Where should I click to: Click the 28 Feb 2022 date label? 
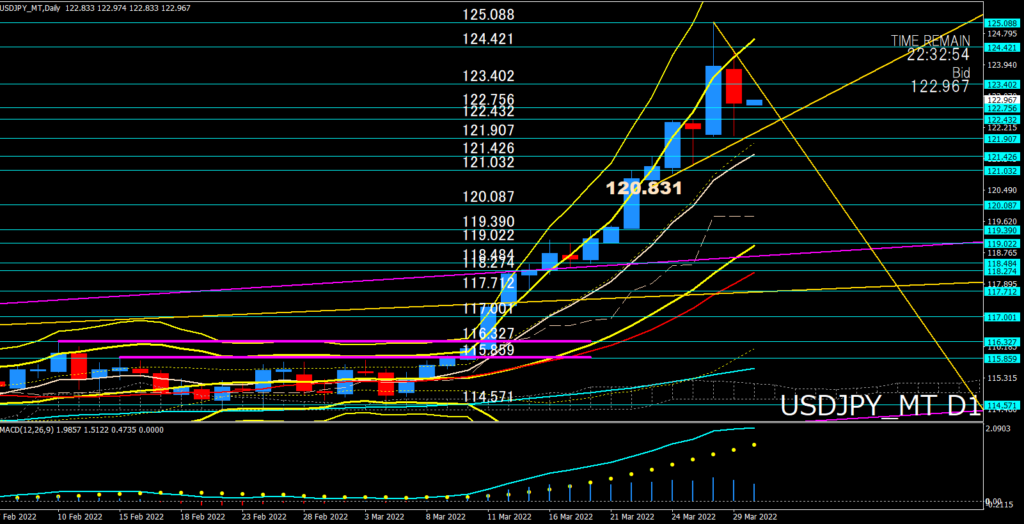(x=325, y=516)
